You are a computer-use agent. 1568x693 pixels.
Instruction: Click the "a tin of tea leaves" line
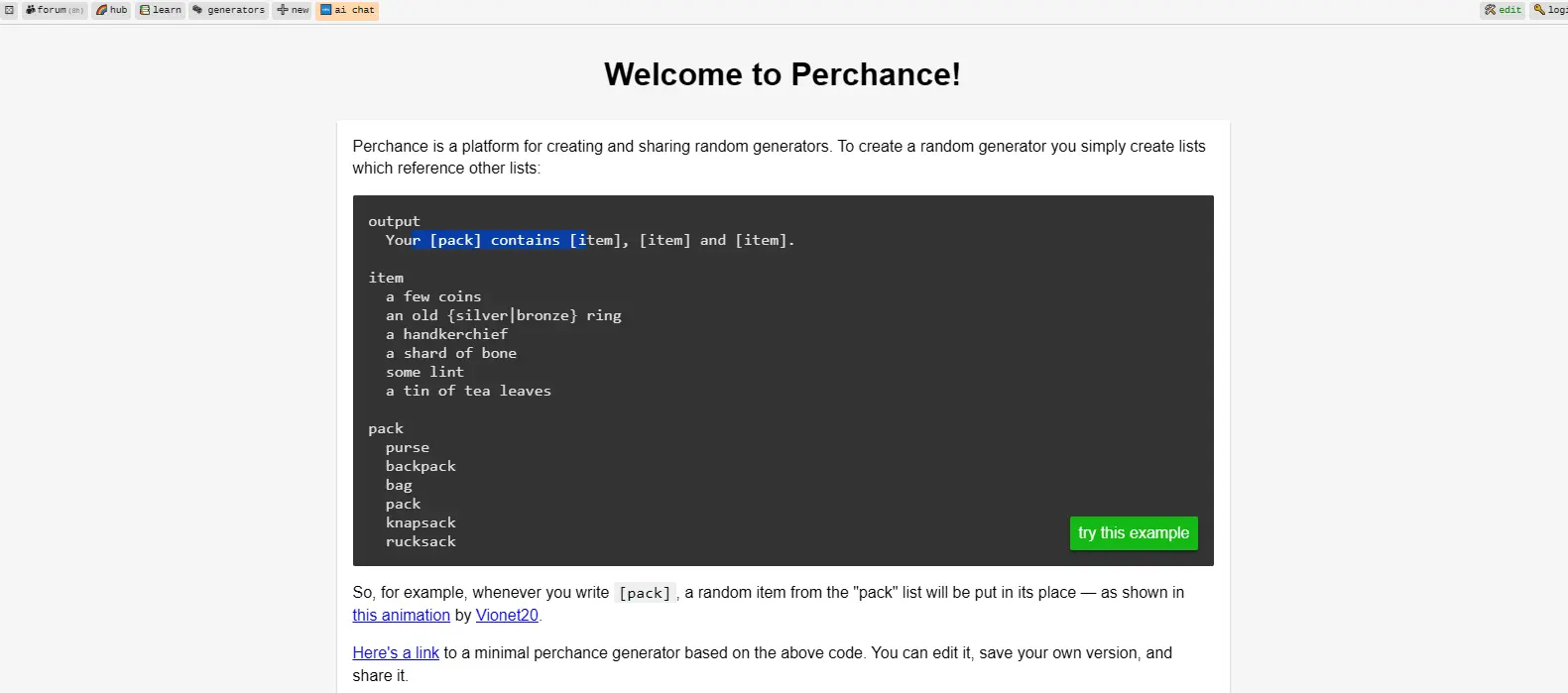(468, 391)
